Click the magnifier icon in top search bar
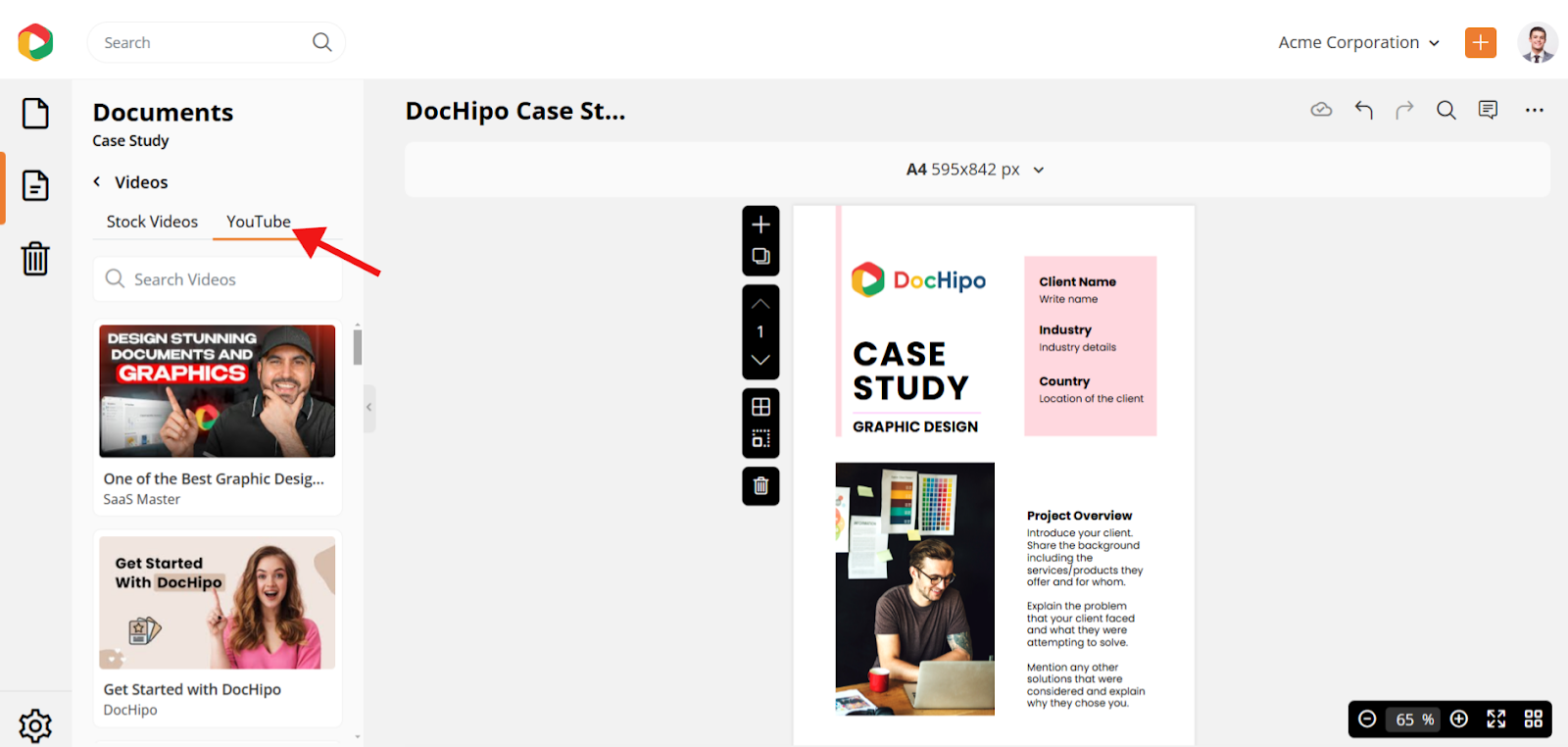The image size is (1568, 747). point(321,42)
